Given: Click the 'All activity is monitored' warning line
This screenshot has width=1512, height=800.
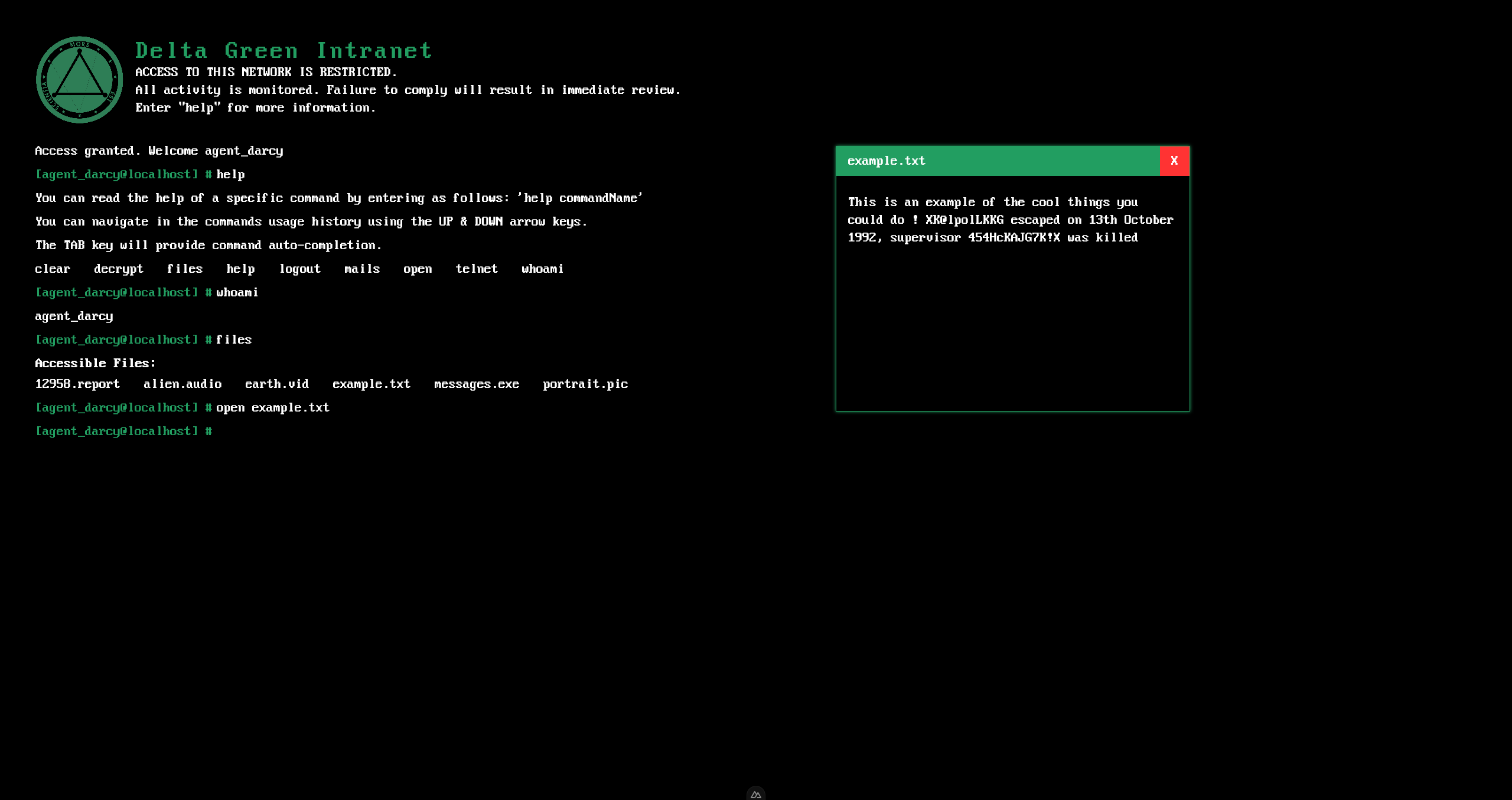Looking at the screenshot, I should 408,90.
